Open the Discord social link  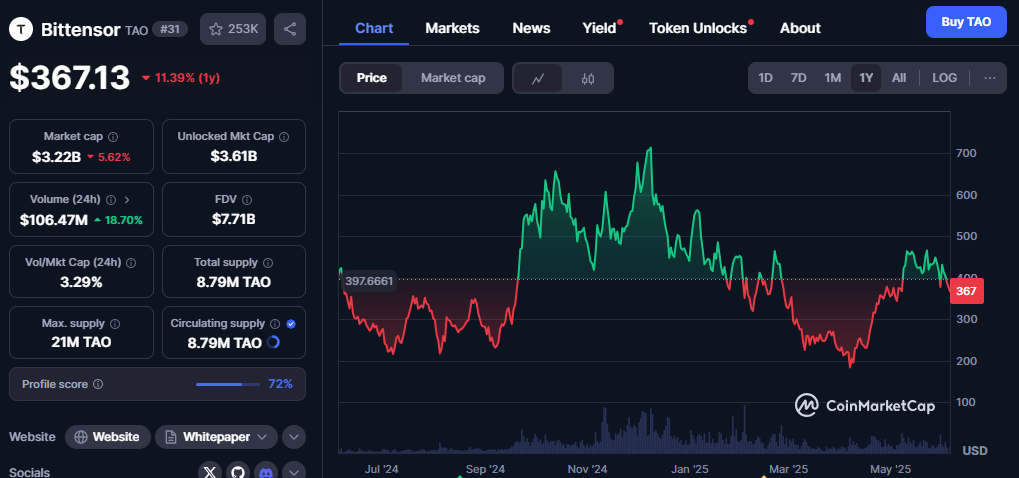(x=266, y=473)
